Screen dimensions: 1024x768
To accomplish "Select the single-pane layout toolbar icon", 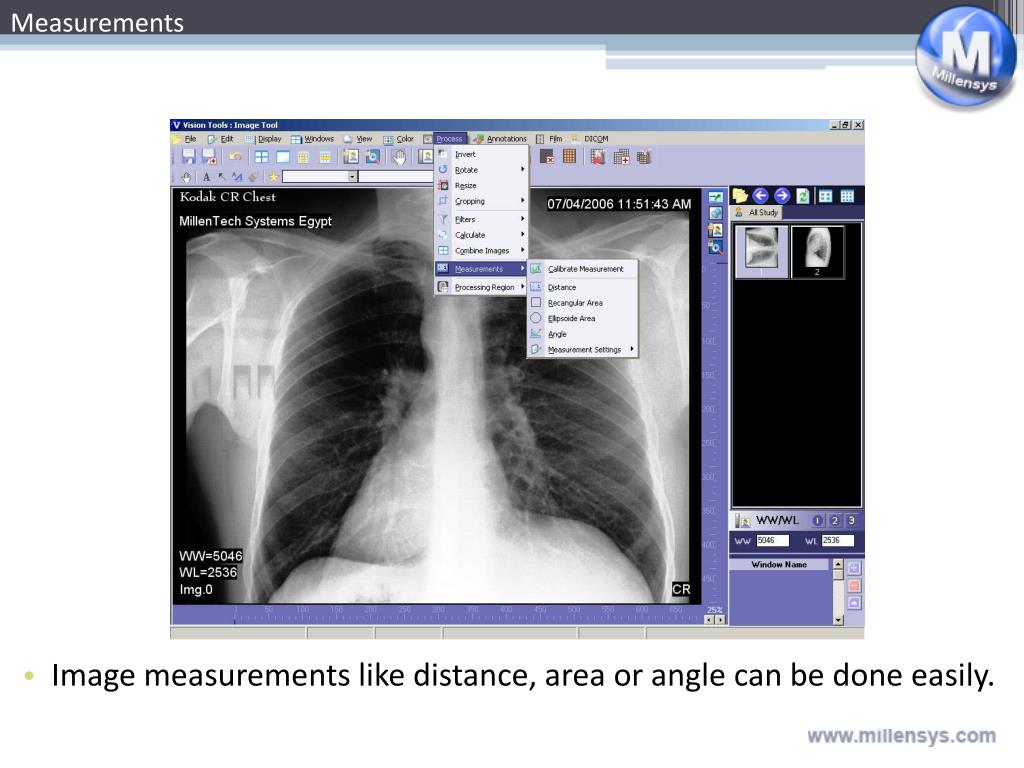I will tap(283, 157).
